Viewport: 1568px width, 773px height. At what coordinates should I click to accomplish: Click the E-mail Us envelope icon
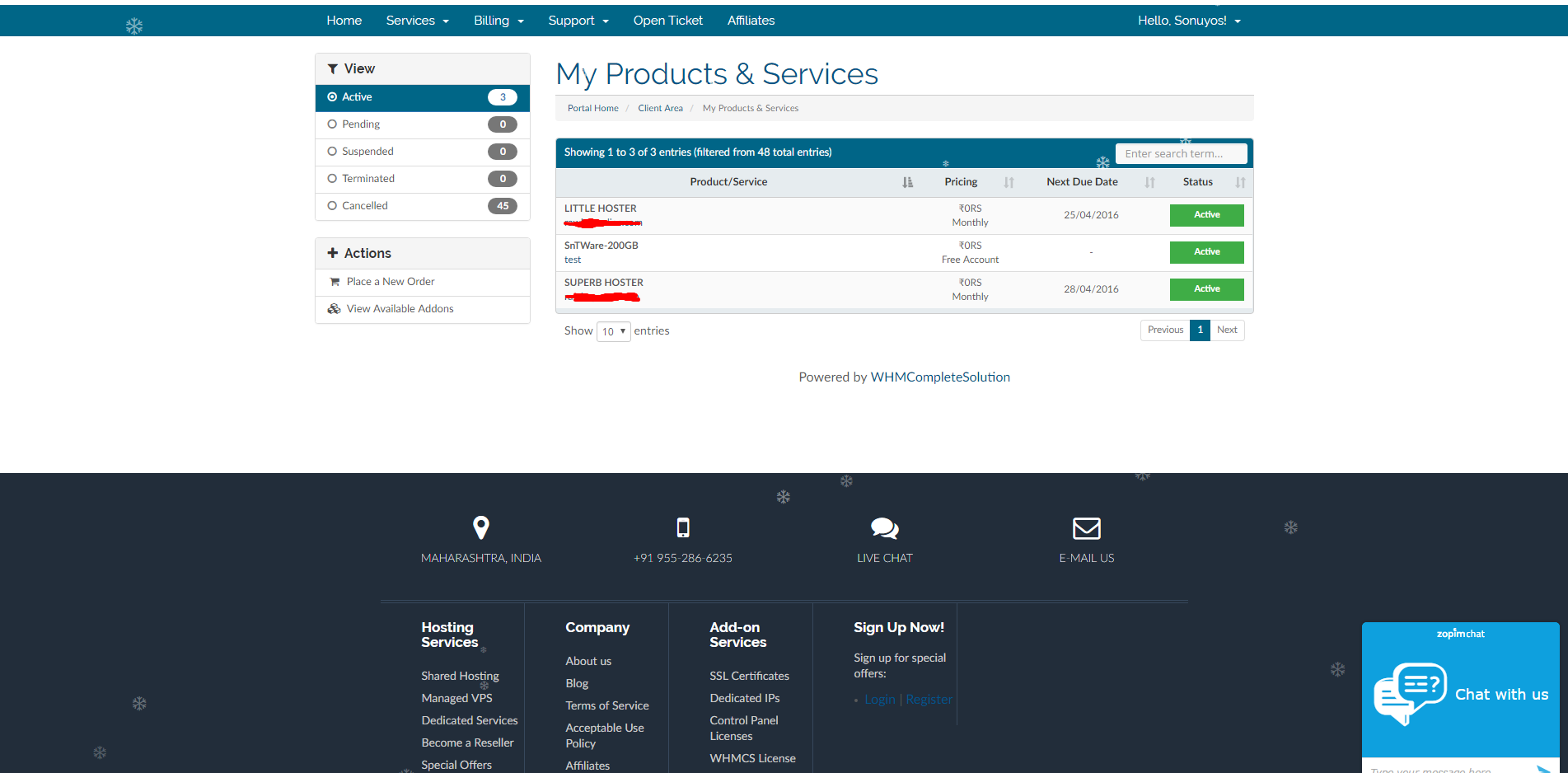[x=1086, y=527]
